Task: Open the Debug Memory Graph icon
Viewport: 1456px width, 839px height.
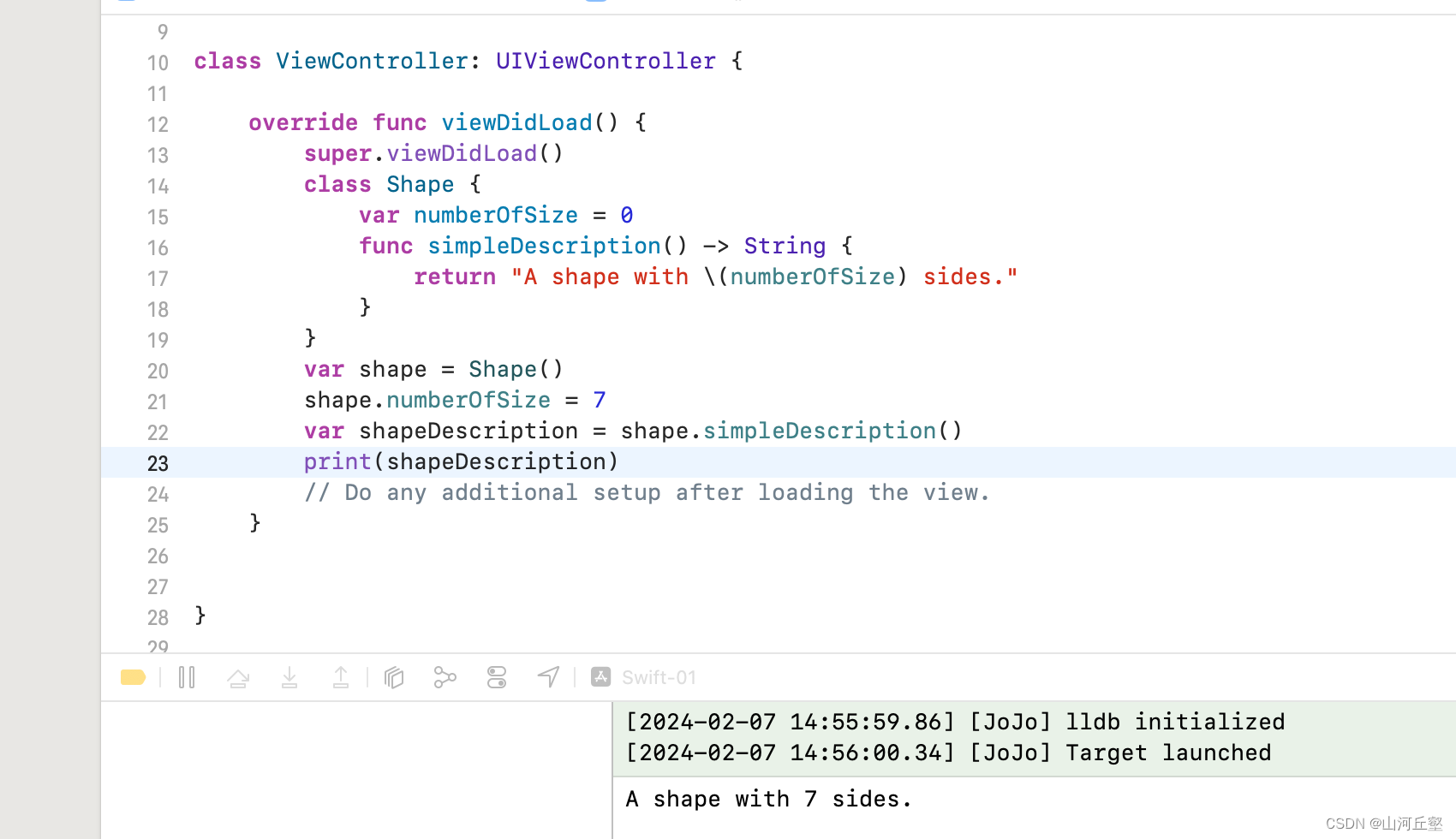Action: 445,677
